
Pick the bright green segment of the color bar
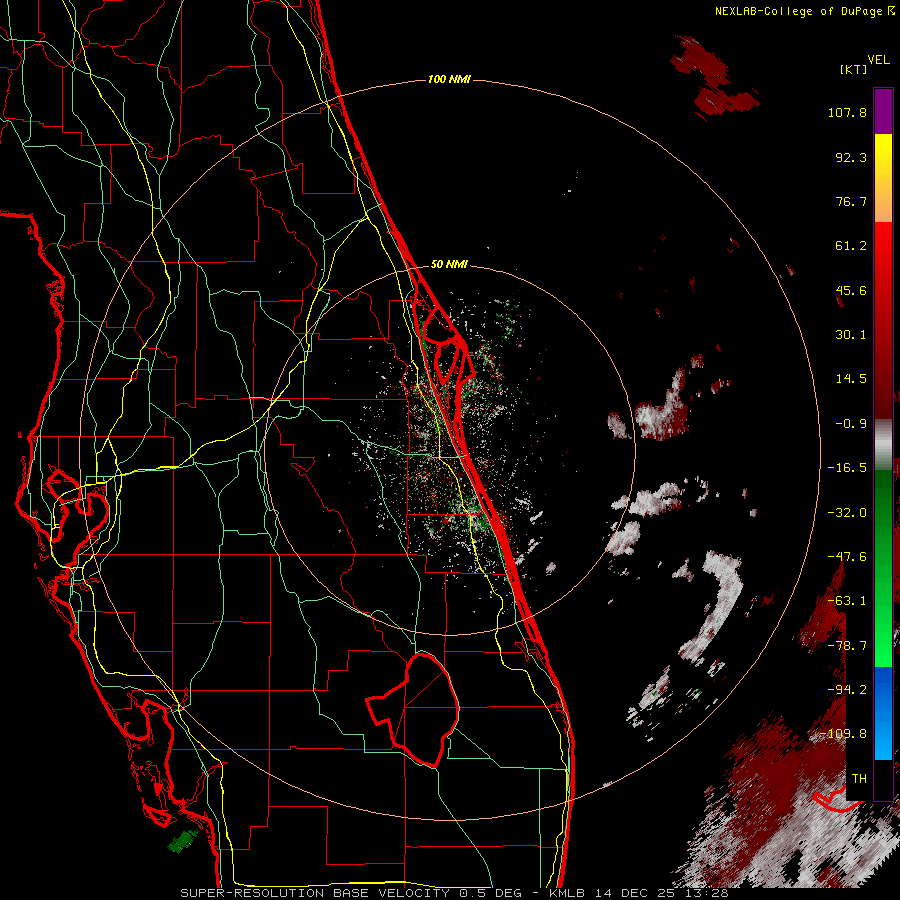[x=883, y=568]
